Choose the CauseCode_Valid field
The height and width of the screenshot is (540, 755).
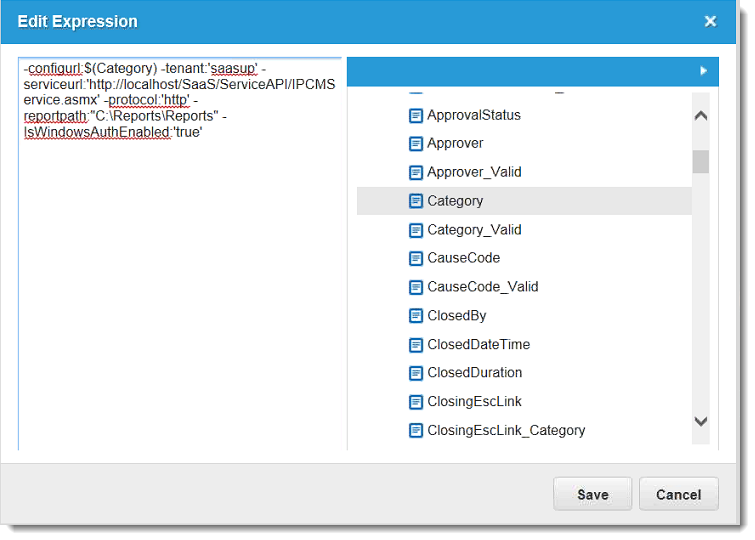[482, 287]
